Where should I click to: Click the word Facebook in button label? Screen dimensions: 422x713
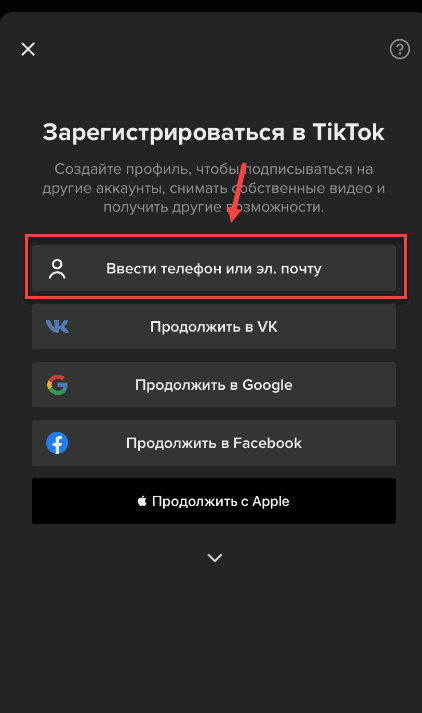pos(267,443)
